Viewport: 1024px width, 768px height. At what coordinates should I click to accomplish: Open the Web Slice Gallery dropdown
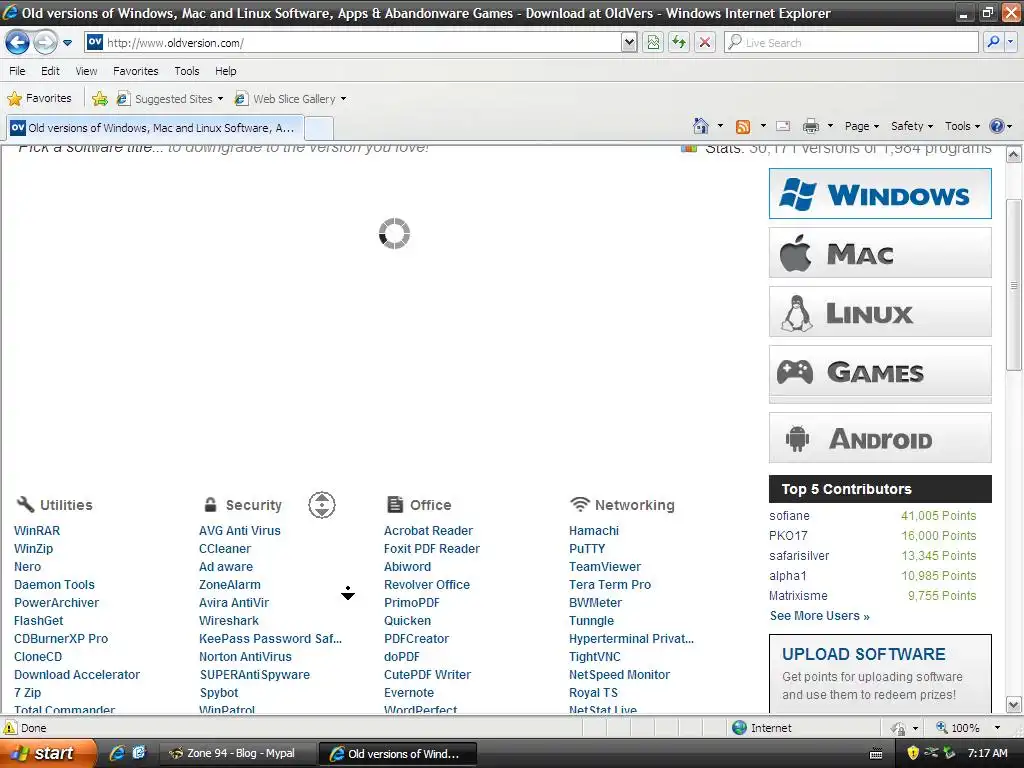click(x=291, y=99)
